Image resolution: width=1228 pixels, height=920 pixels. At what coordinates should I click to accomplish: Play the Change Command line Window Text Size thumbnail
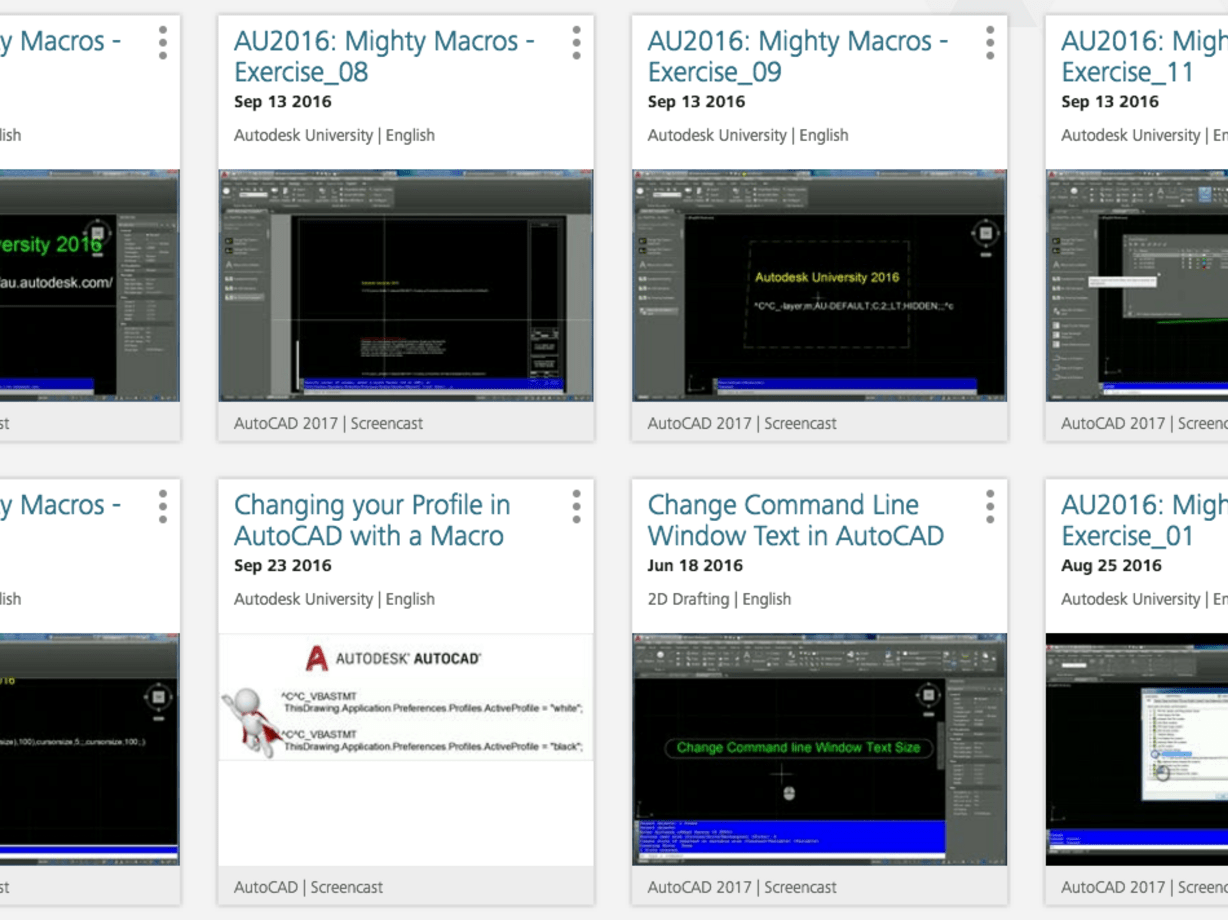[x=820, y=749]
